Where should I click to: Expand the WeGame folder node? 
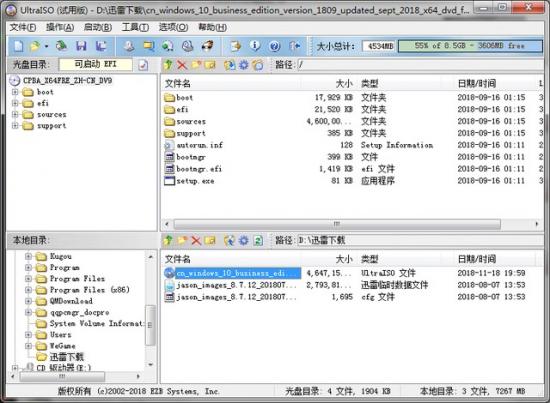click(x=28, y=346)
